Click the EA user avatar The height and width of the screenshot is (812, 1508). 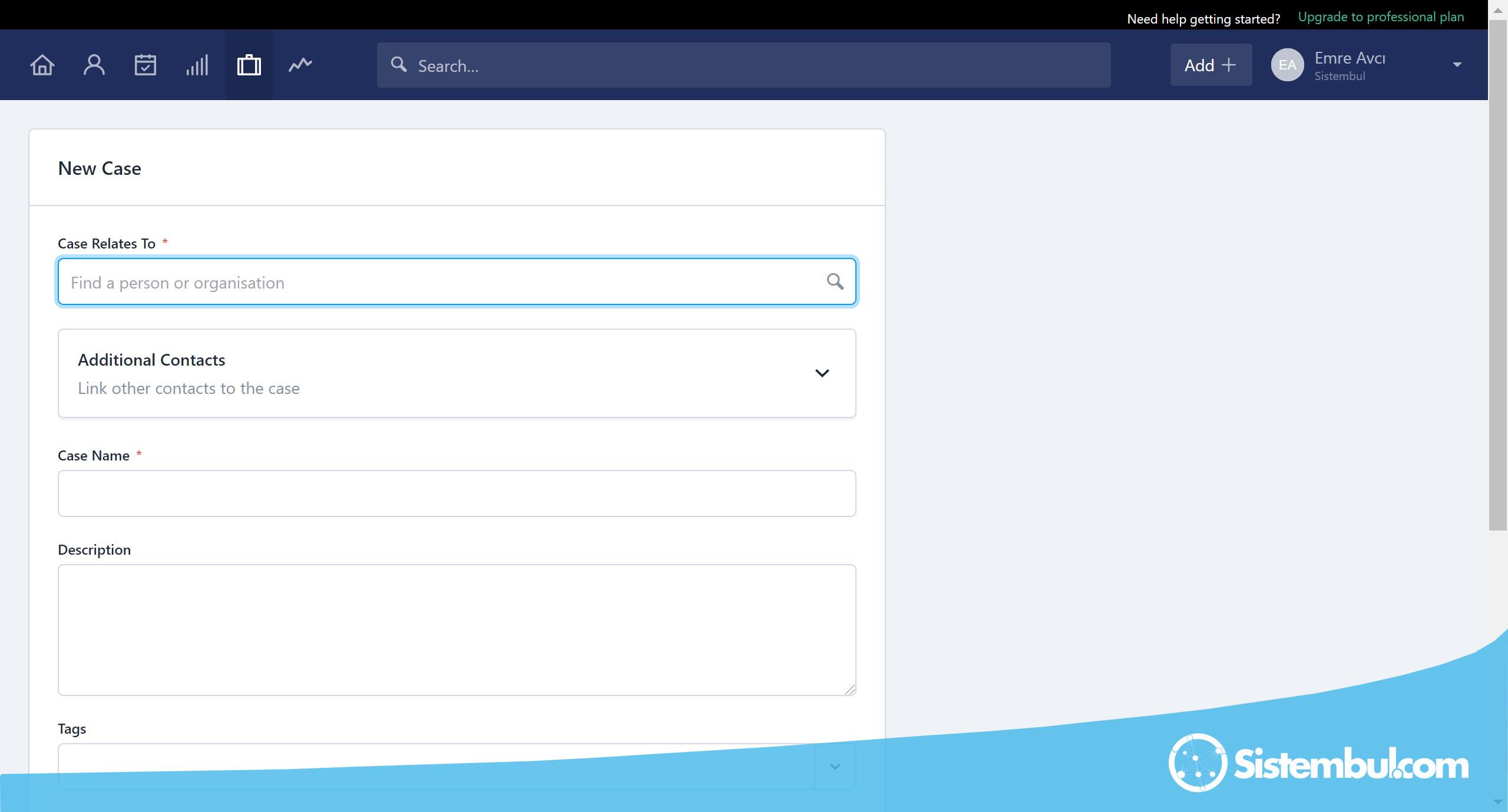tap(1287, 65)
